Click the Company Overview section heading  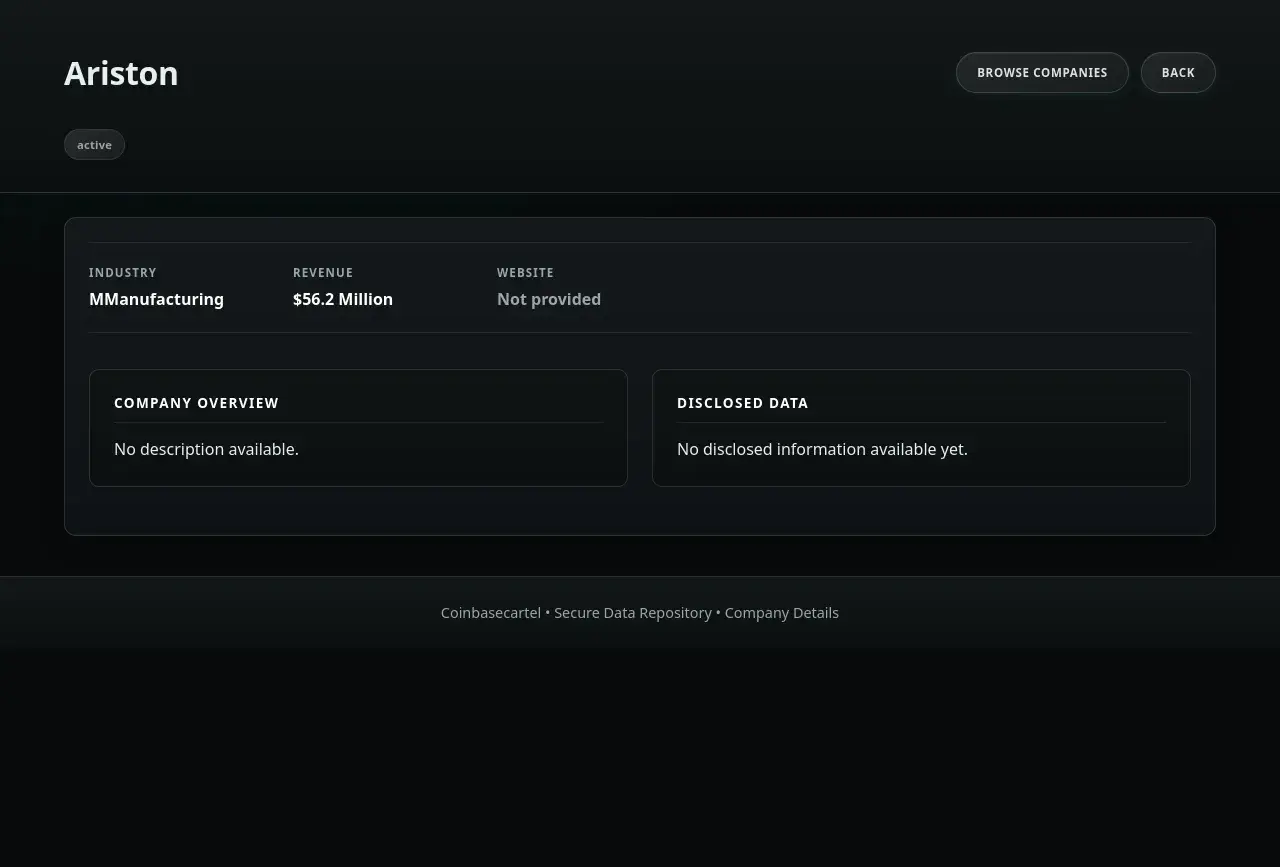196,403
